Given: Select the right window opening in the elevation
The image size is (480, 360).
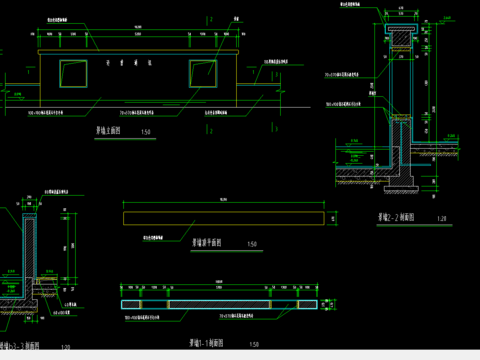Looking at the screenshot, I should (x=203, y=74).
